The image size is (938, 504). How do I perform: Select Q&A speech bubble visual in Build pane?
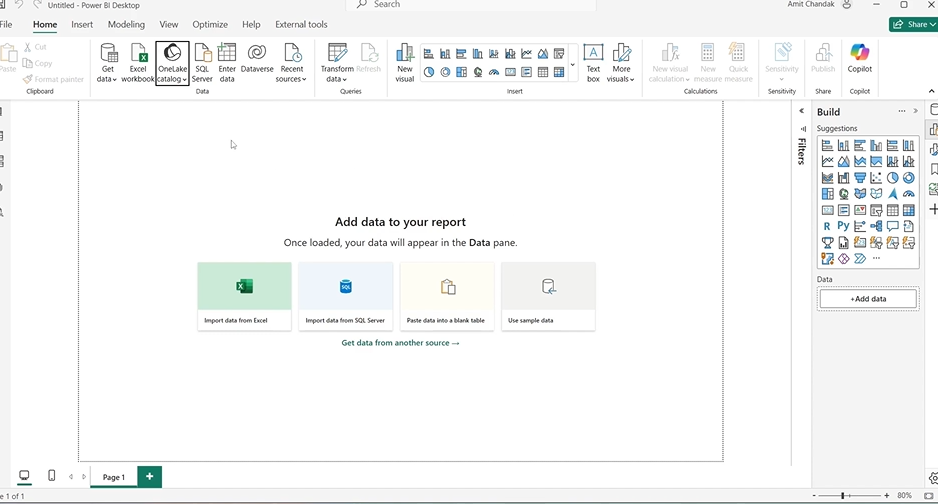point(893,226)
